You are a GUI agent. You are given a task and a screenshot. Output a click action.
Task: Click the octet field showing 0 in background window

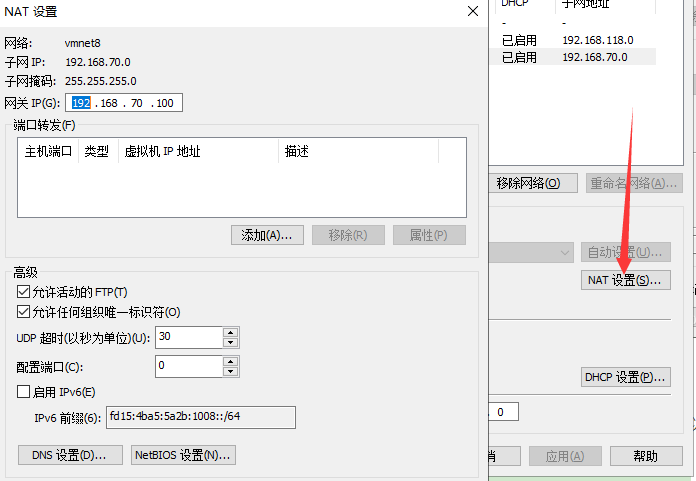pos(503,412)
